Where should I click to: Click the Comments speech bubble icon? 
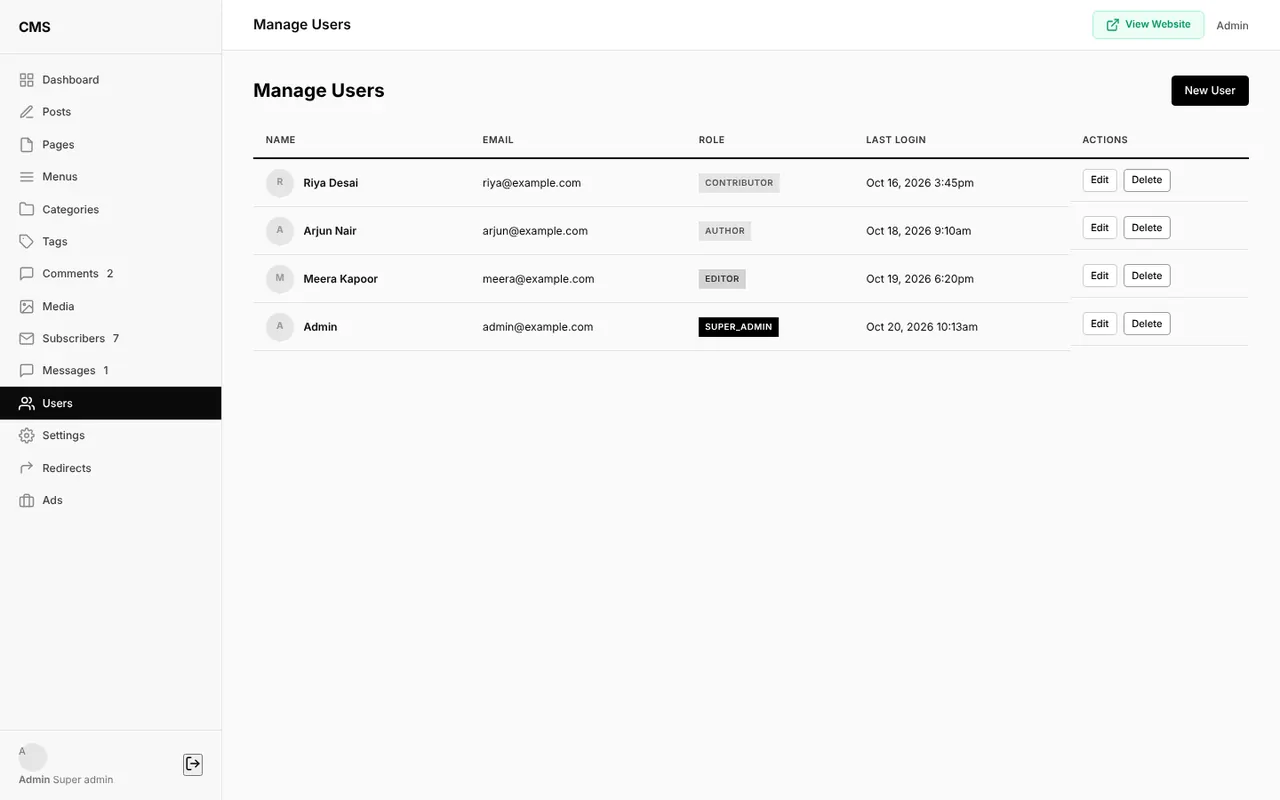click(x=27, y=274)
